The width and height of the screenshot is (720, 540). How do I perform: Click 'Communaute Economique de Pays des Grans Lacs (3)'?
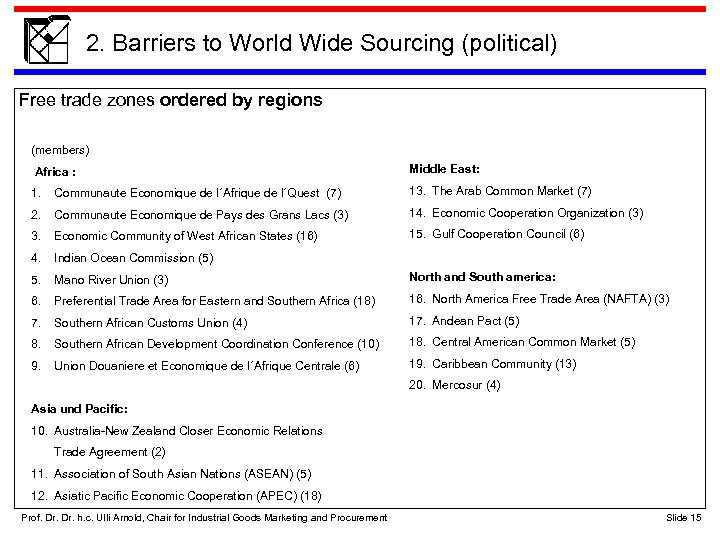pos(201,215)
